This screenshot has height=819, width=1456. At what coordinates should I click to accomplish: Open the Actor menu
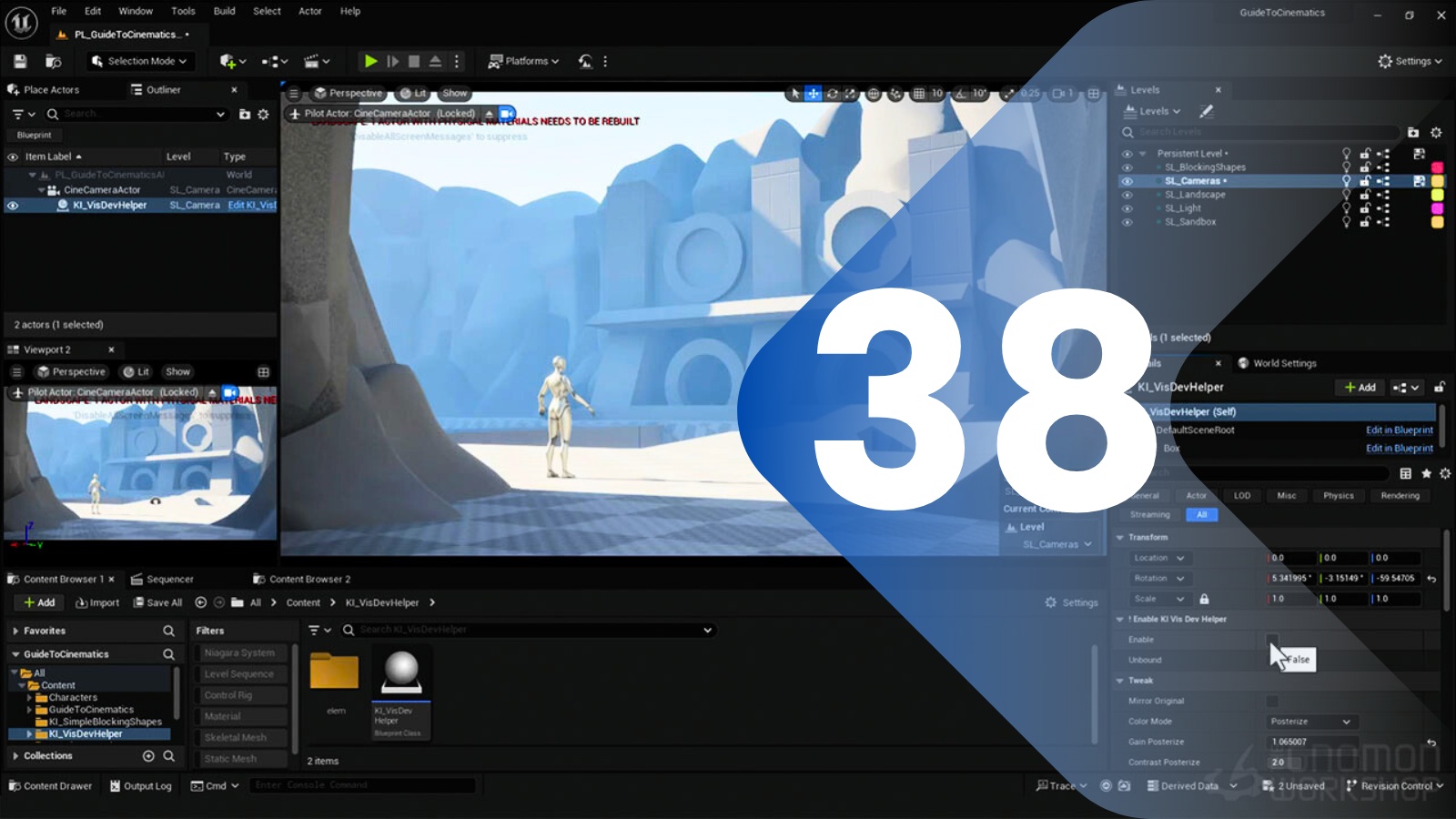[x=310, y=11]
